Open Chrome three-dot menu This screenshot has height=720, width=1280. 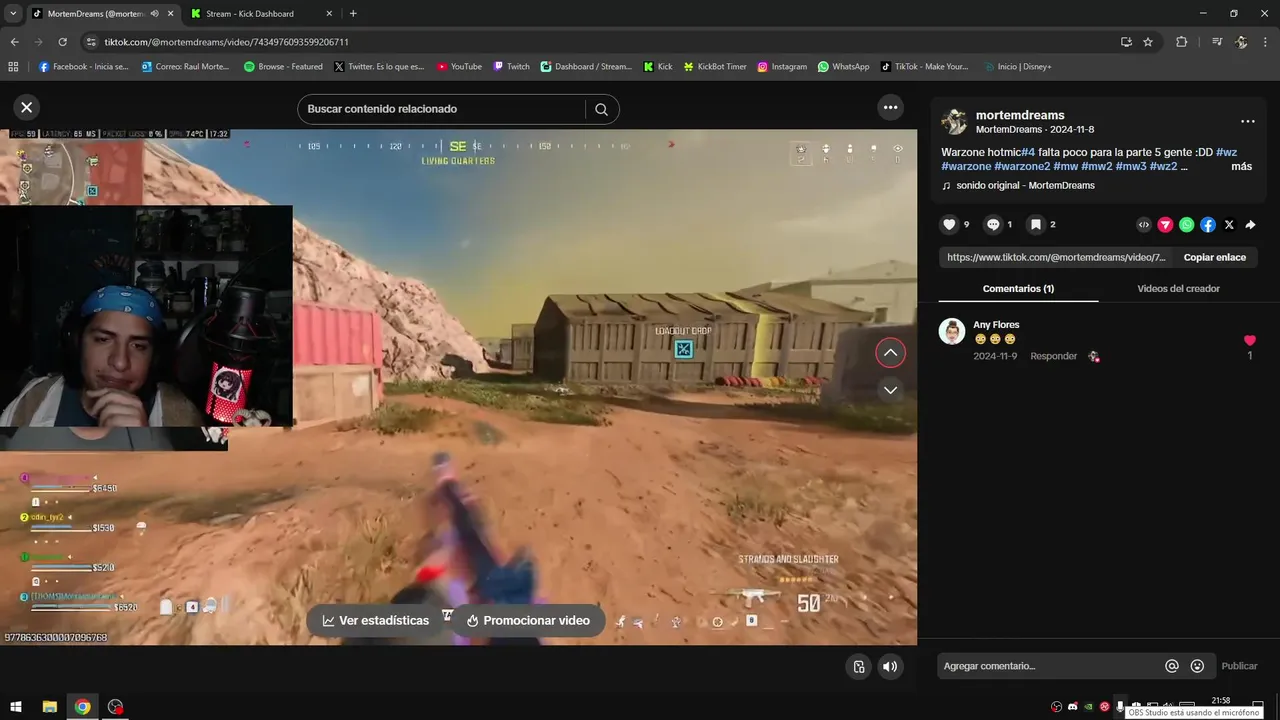1265,42
